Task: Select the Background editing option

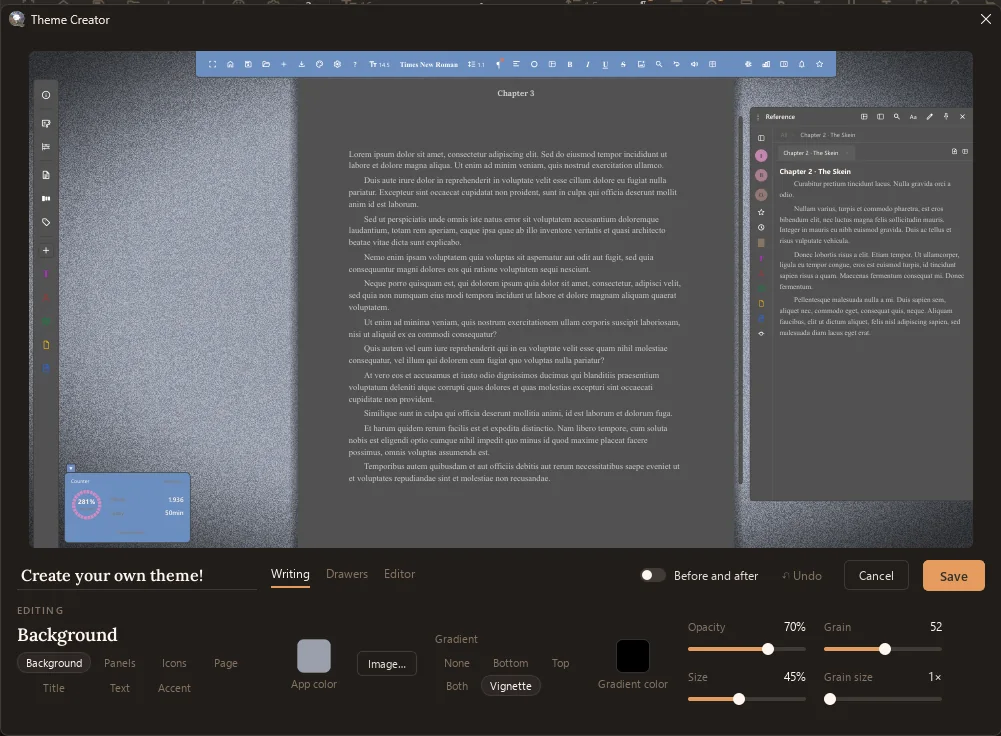Action: (x=54, y=663)
